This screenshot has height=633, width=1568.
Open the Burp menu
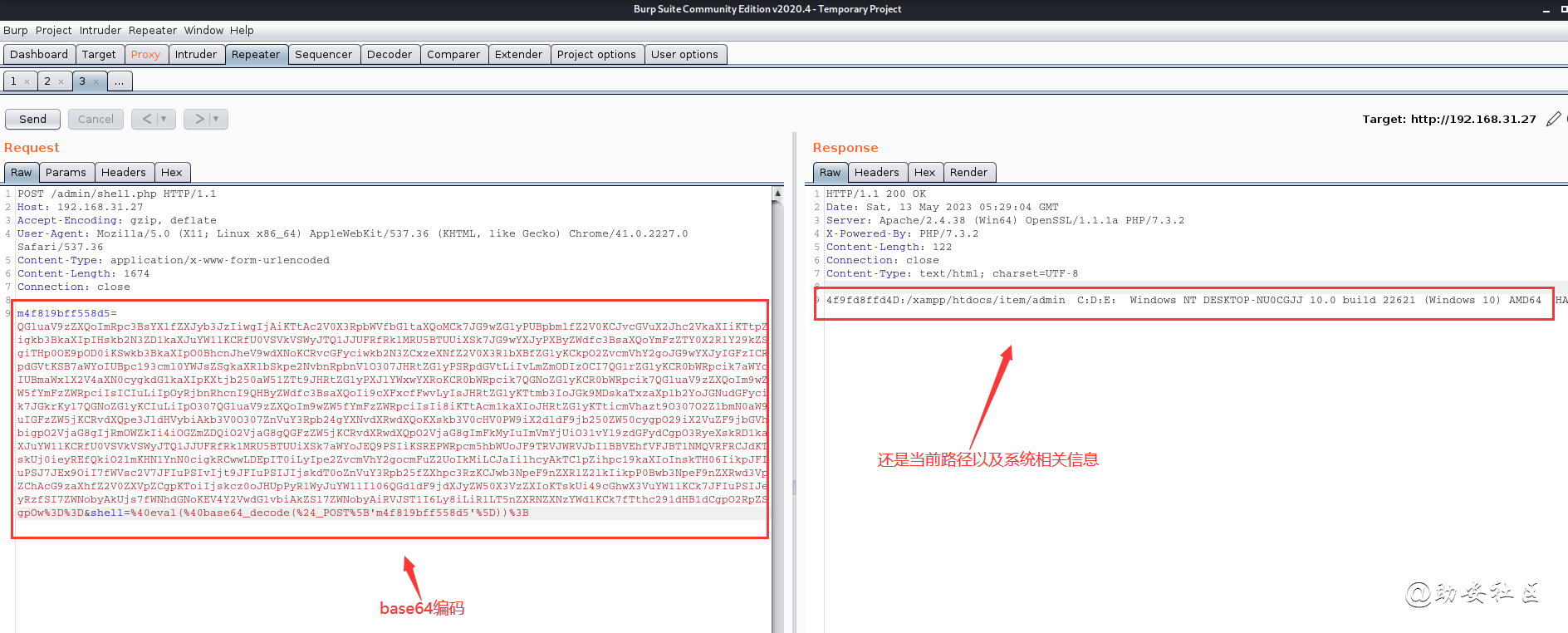(x=16, y=30)
